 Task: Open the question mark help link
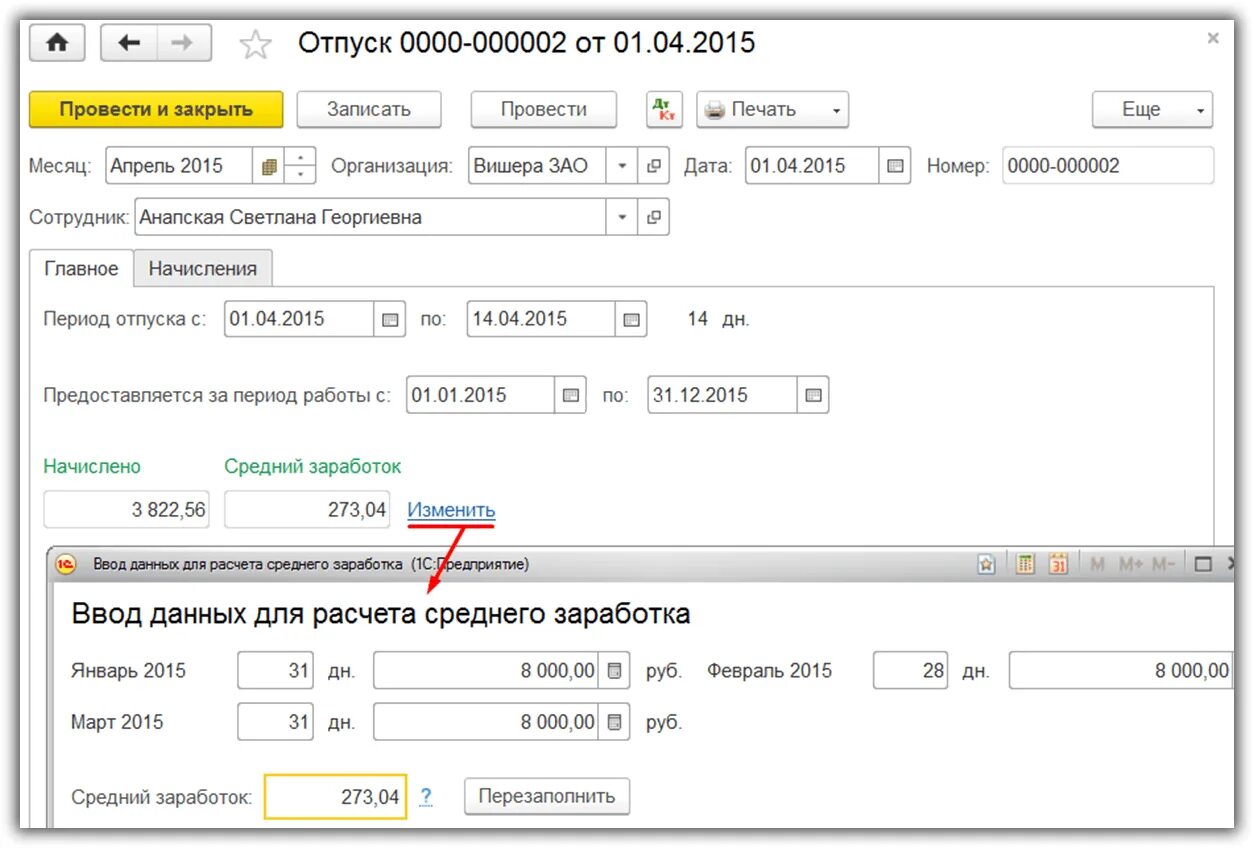click(x=426, y=797)
